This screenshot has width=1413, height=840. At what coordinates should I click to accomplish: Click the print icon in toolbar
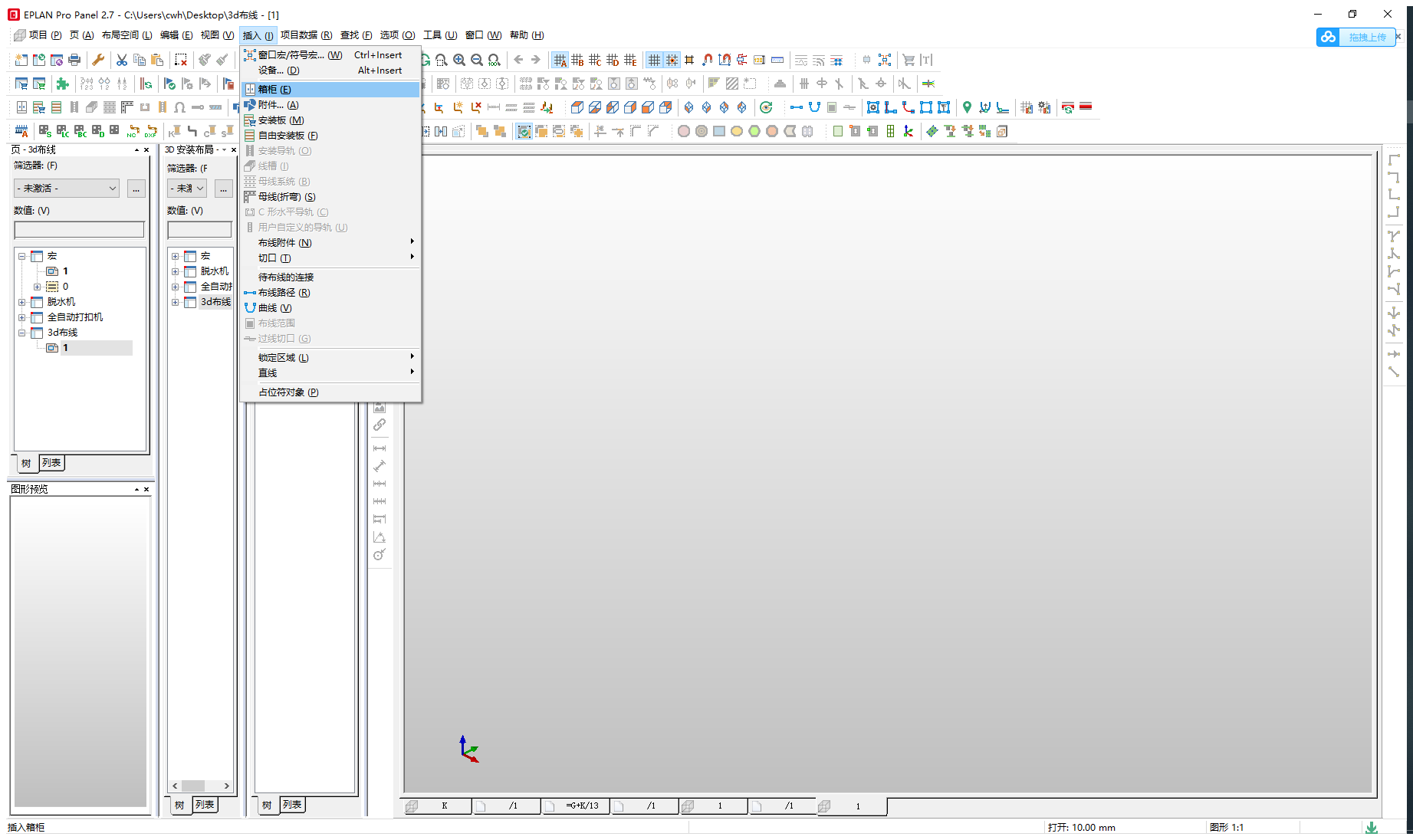click(x=74, y=60)
